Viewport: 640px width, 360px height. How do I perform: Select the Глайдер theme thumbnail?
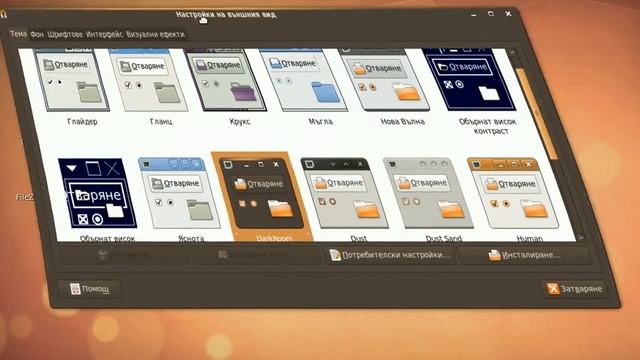point(72,80)
